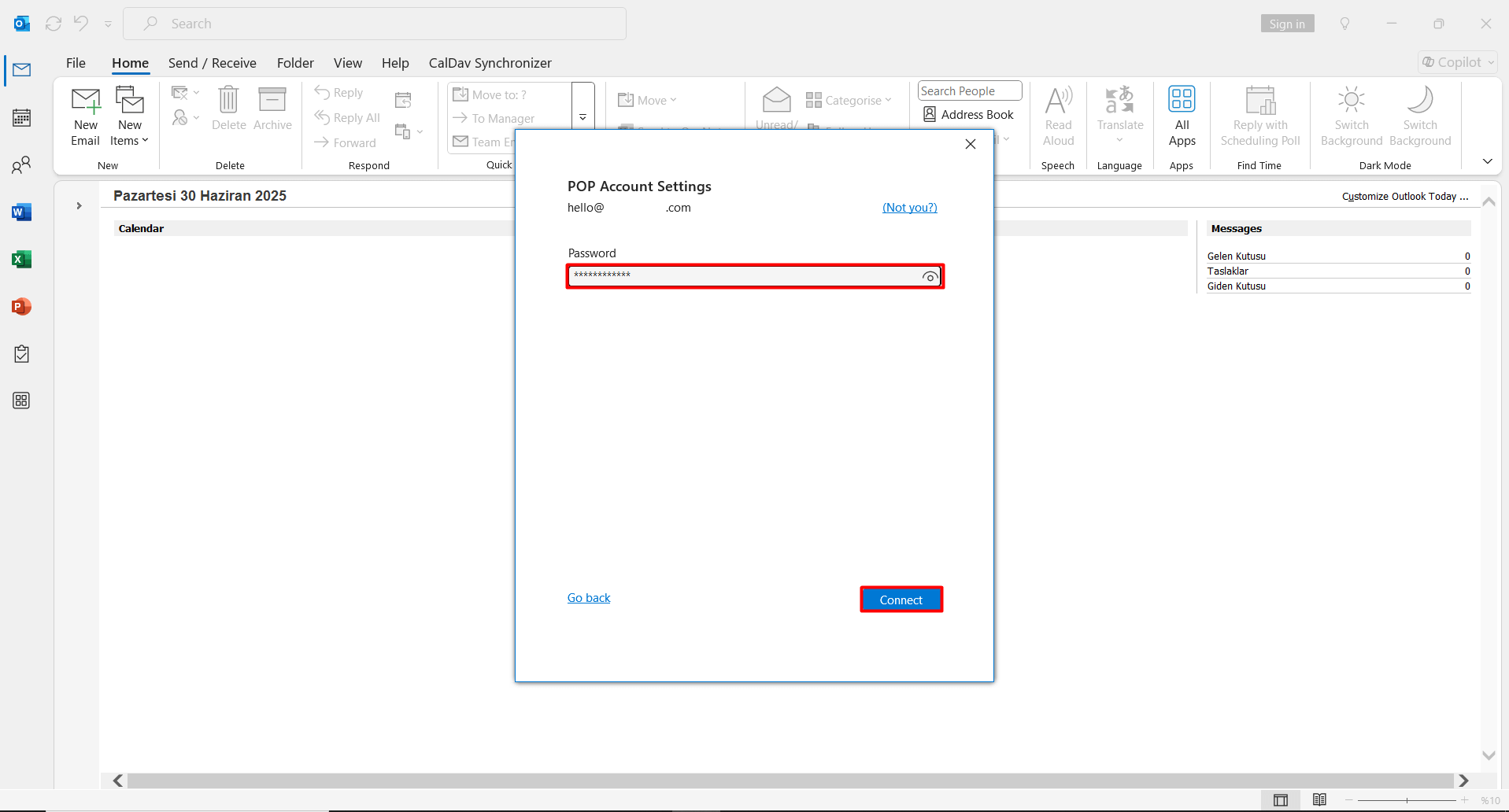The height and width of the screenshot is (812, 1509).
Task: Open the Move dropdown
Action: tap(647, 100)
